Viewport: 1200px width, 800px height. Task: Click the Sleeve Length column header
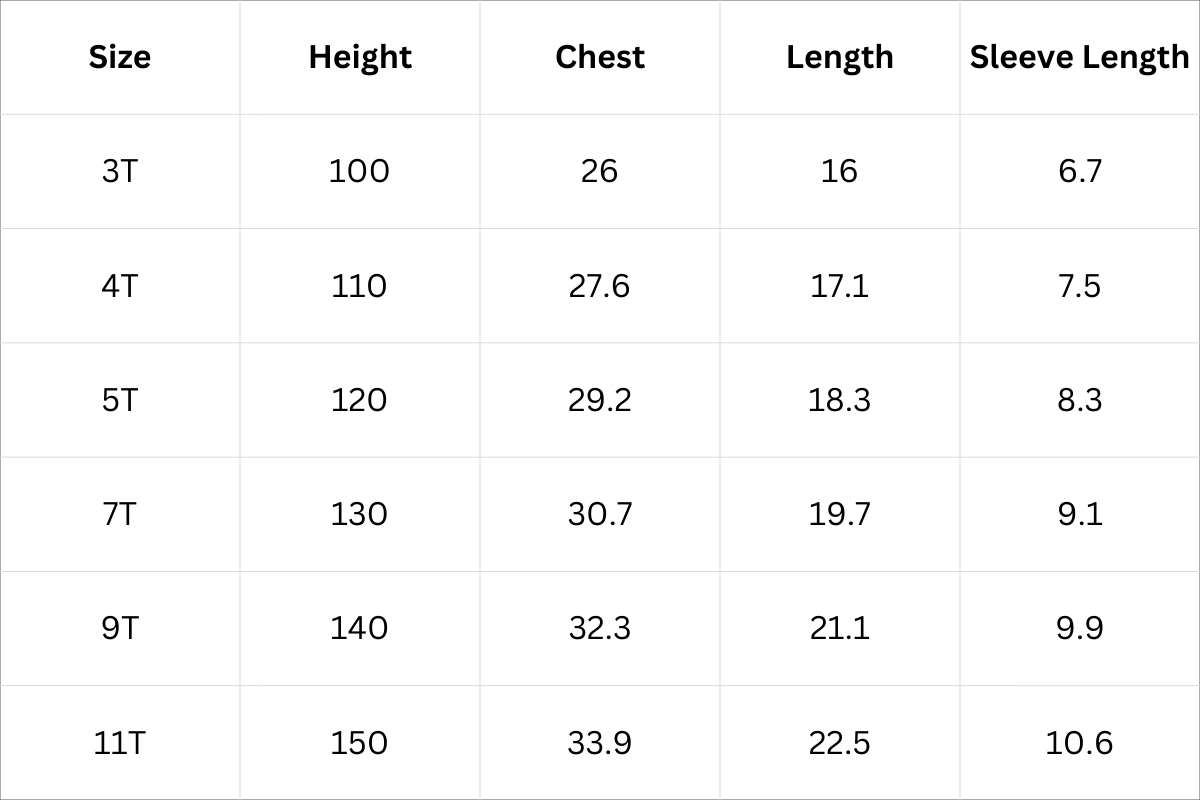[x=1079, y=57]
